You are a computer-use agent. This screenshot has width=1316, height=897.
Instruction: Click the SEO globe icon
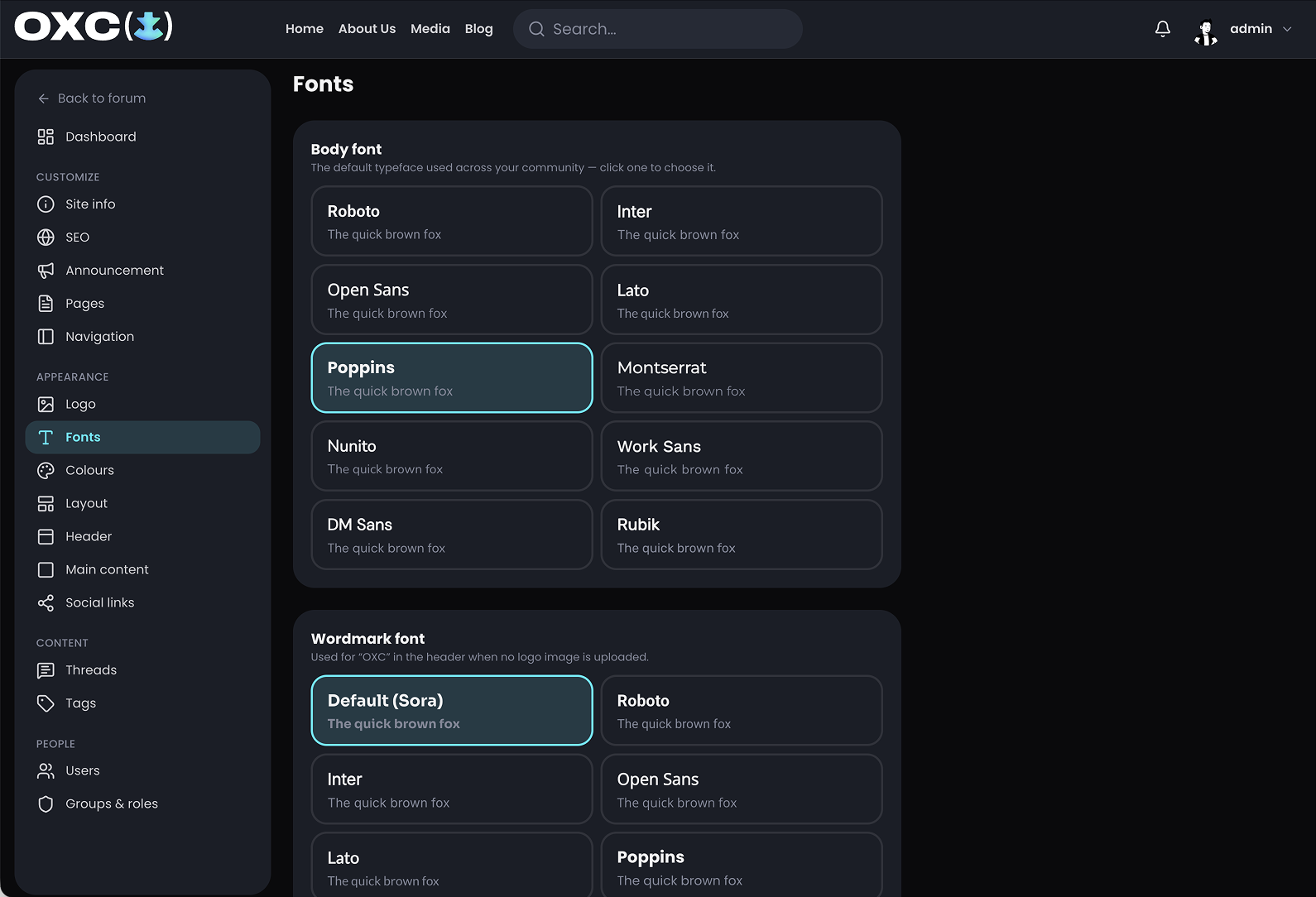coord(46,237)
